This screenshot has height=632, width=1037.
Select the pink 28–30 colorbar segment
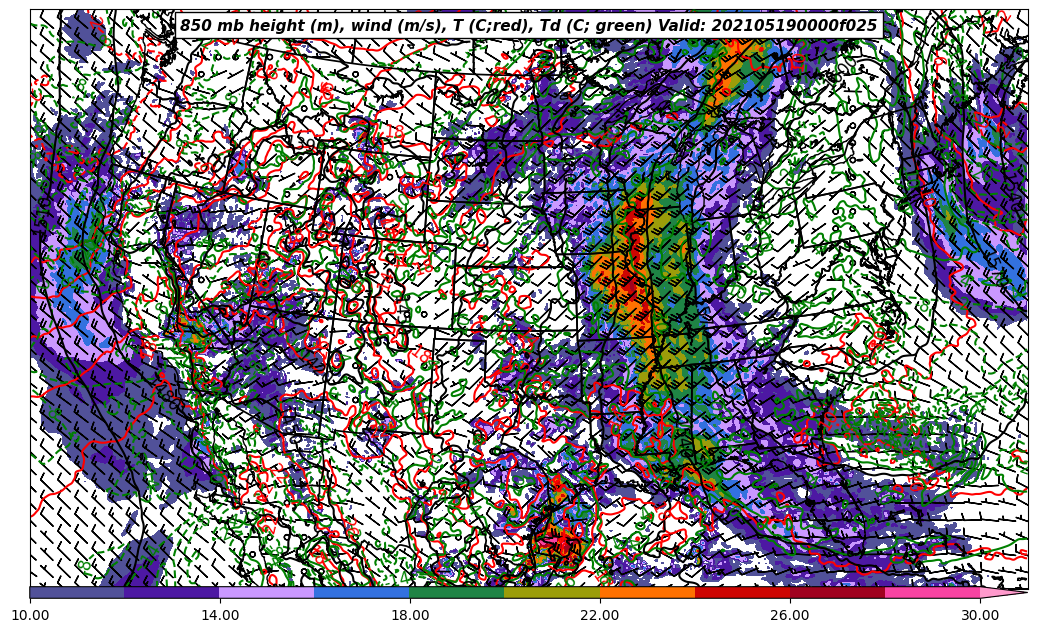click(933, 592)
